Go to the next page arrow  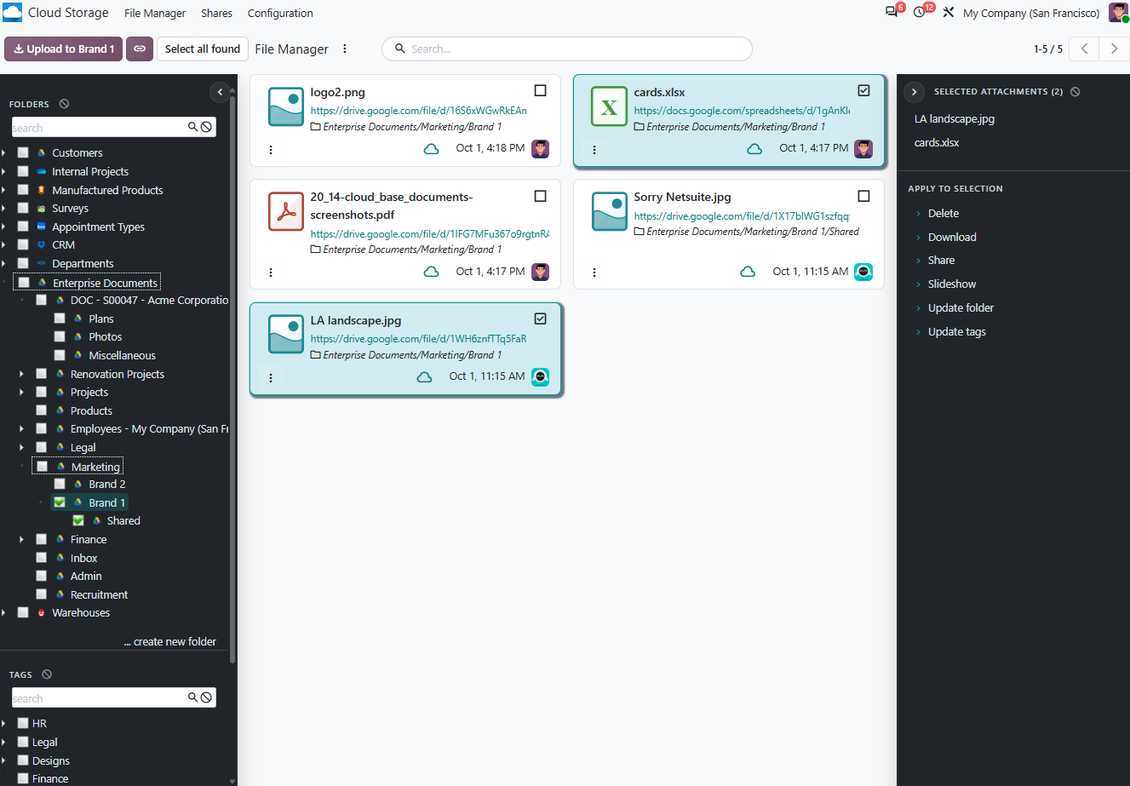(1114, 49)
